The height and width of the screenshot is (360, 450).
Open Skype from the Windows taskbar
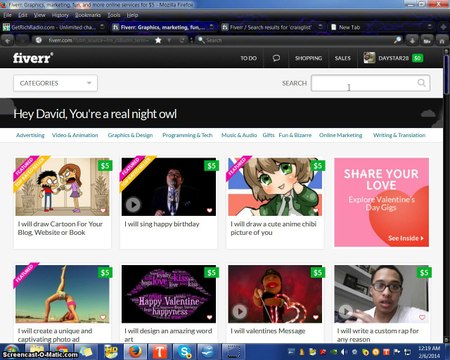(184, 352)
